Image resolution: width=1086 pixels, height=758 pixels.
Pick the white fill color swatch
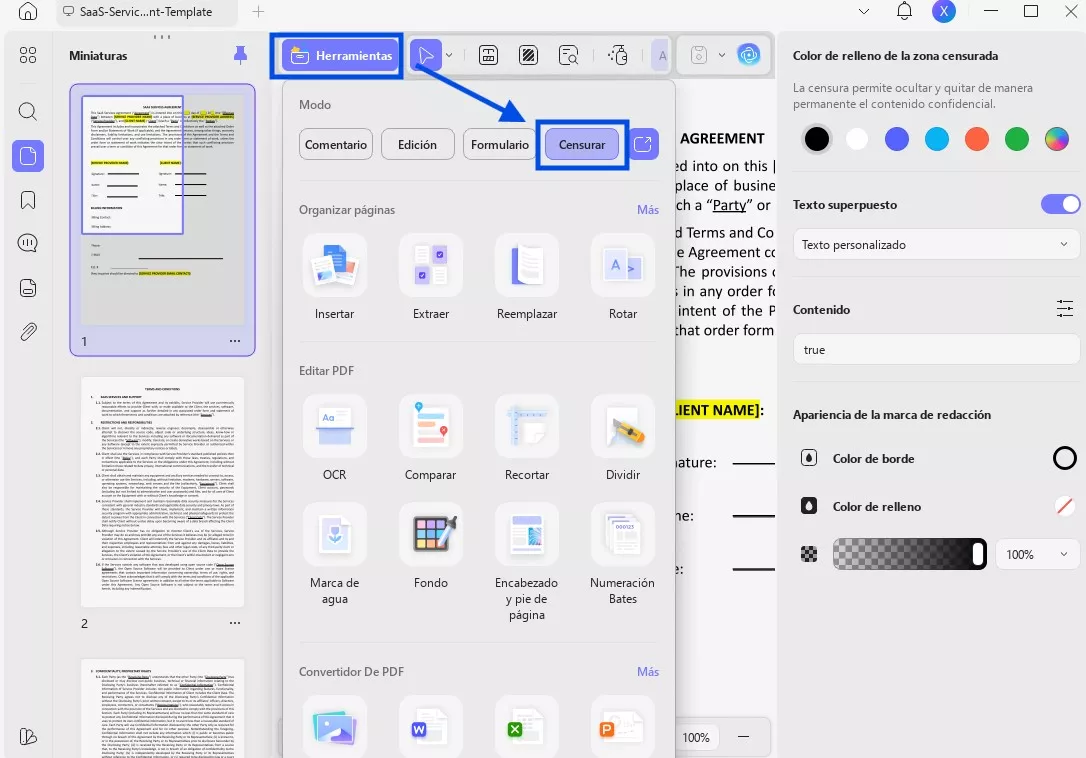coord(857,139)
